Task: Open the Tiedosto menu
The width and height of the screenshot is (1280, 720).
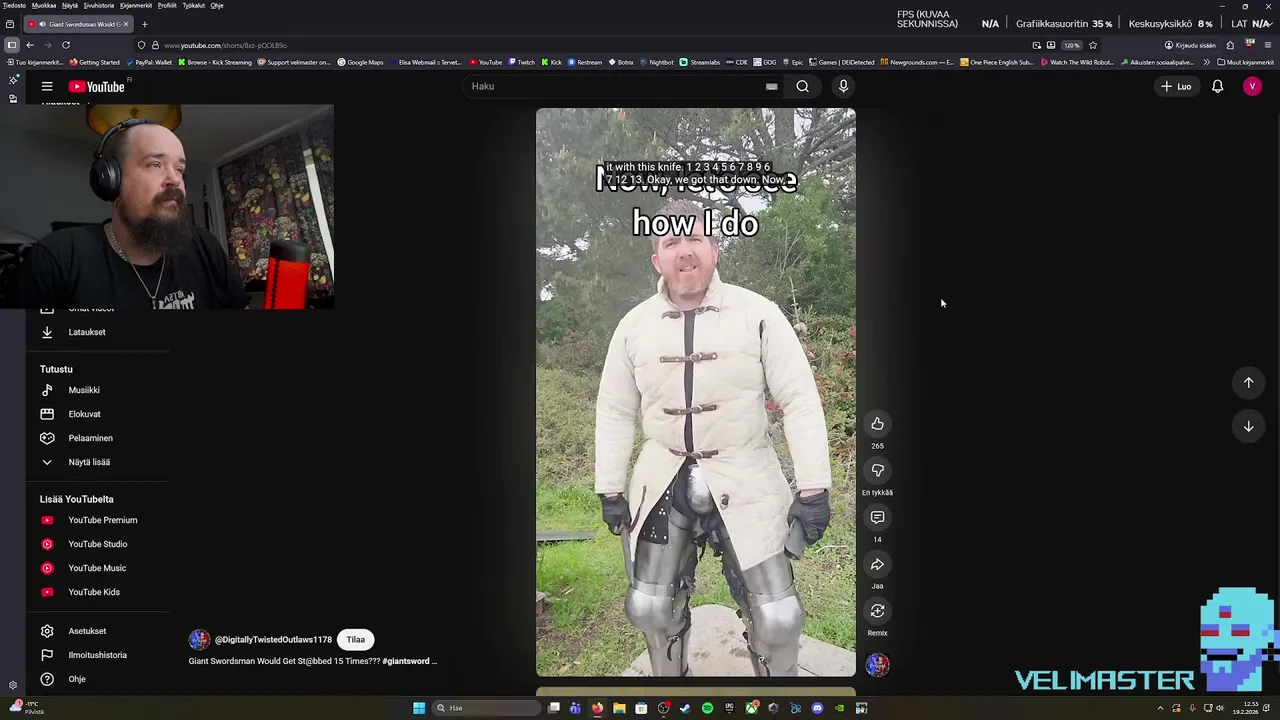Action: click(x=14, y=5)
